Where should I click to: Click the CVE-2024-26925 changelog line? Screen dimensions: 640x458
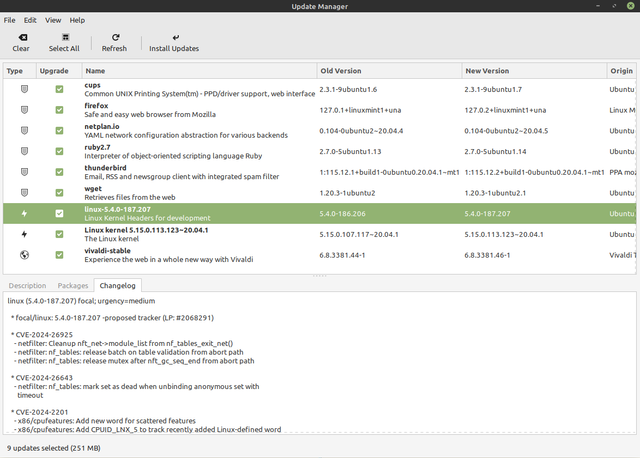[x=42, y=335]
